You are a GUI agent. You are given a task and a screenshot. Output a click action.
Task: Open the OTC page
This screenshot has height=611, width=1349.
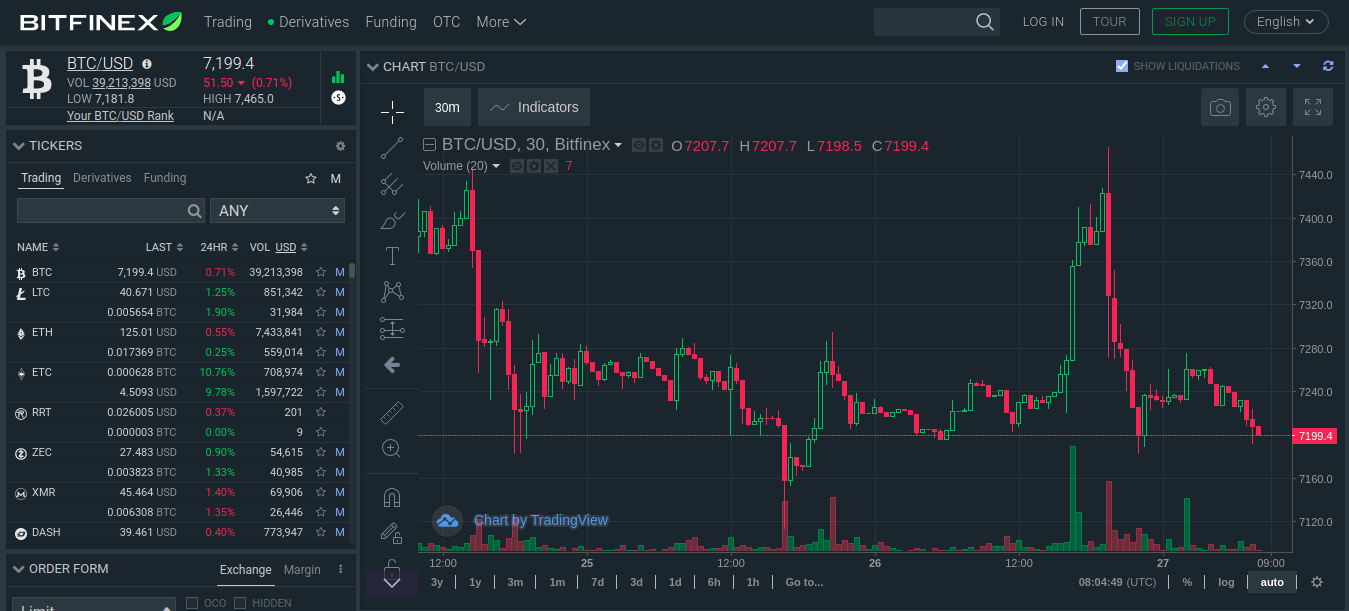(x=446, y=22)
